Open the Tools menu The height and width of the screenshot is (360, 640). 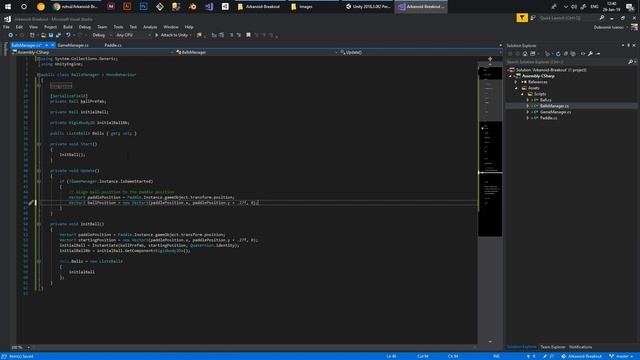(118, 27)
